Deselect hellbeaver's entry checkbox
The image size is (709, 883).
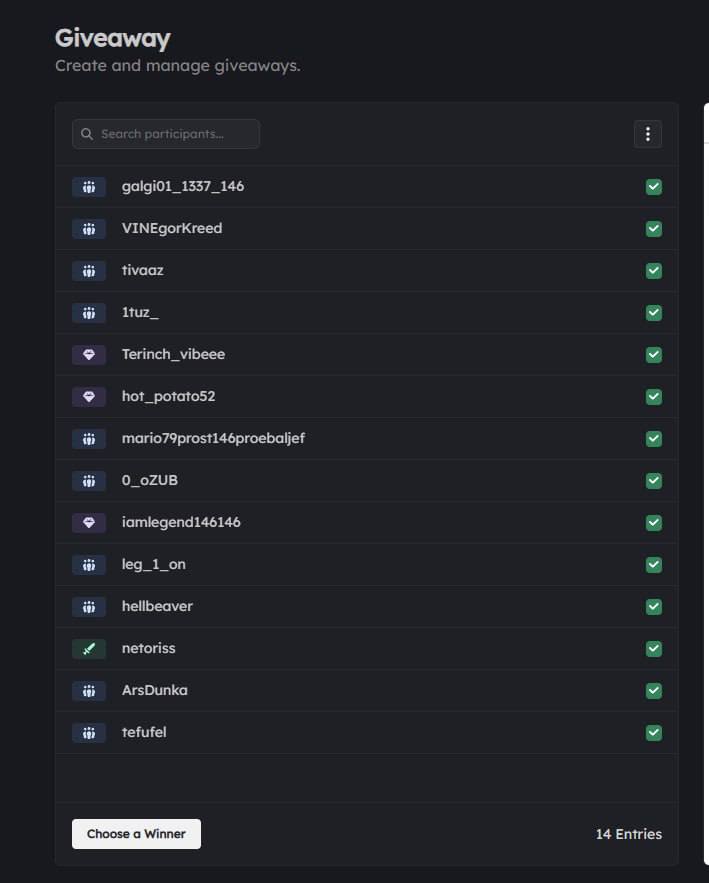coord(654,606)
